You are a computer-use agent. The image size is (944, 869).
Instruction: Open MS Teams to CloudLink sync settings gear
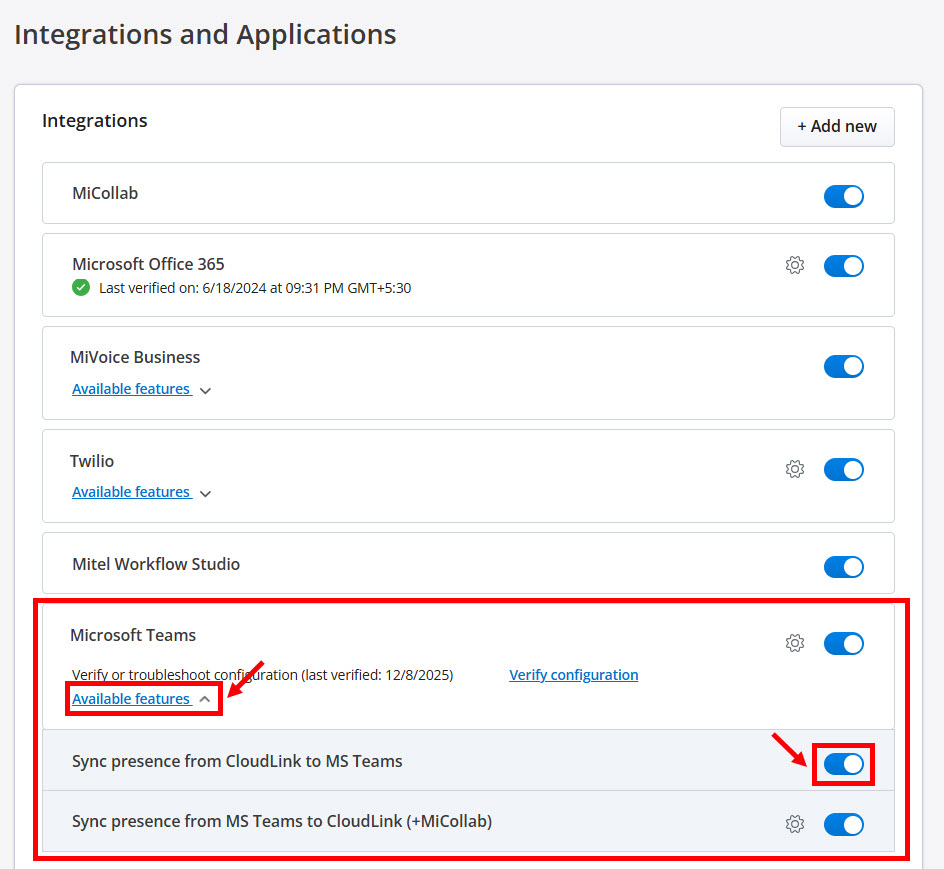795,824
